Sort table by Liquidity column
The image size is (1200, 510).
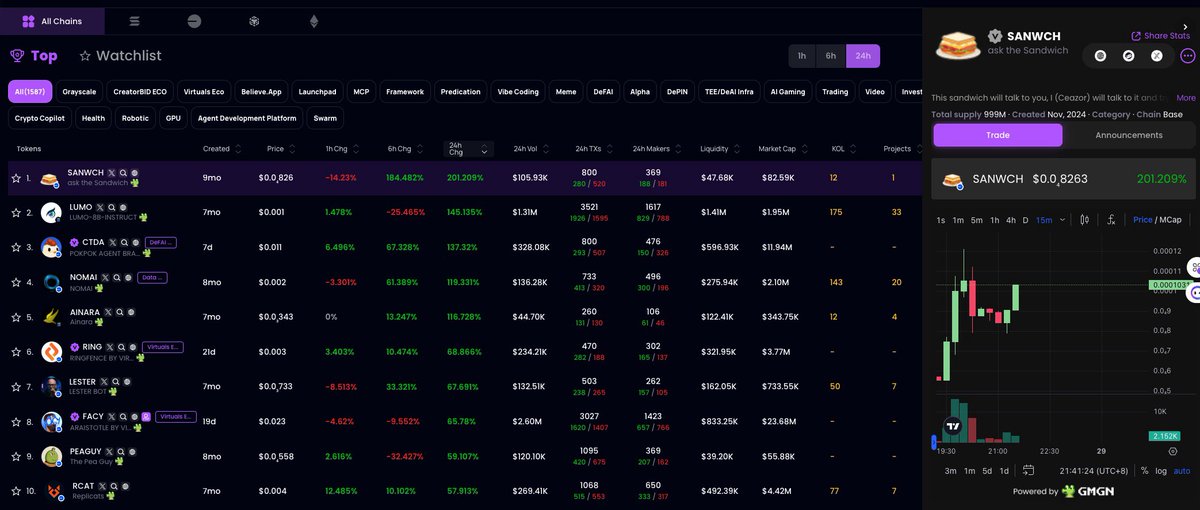point(720,149)
